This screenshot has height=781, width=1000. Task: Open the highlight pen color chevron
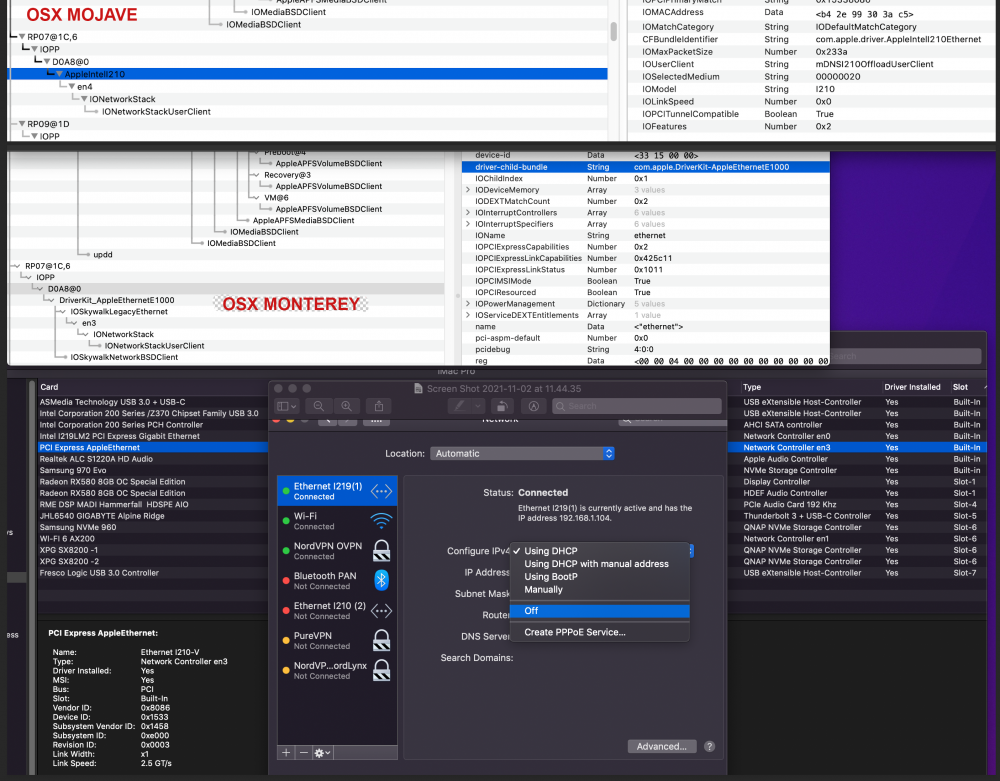click(478, 406)
